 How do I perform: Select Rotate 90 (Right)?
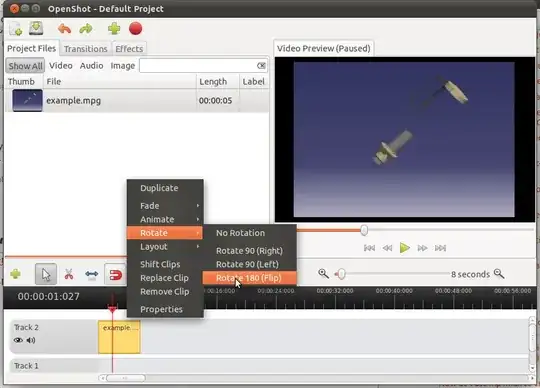coord(249,251)
